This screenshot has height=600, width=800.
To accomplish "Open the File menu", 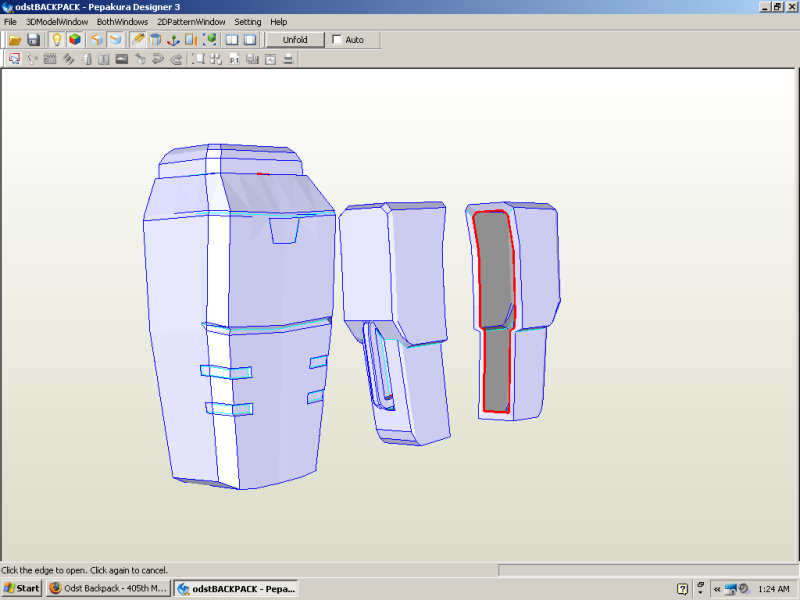I will [x=10, y=21].
